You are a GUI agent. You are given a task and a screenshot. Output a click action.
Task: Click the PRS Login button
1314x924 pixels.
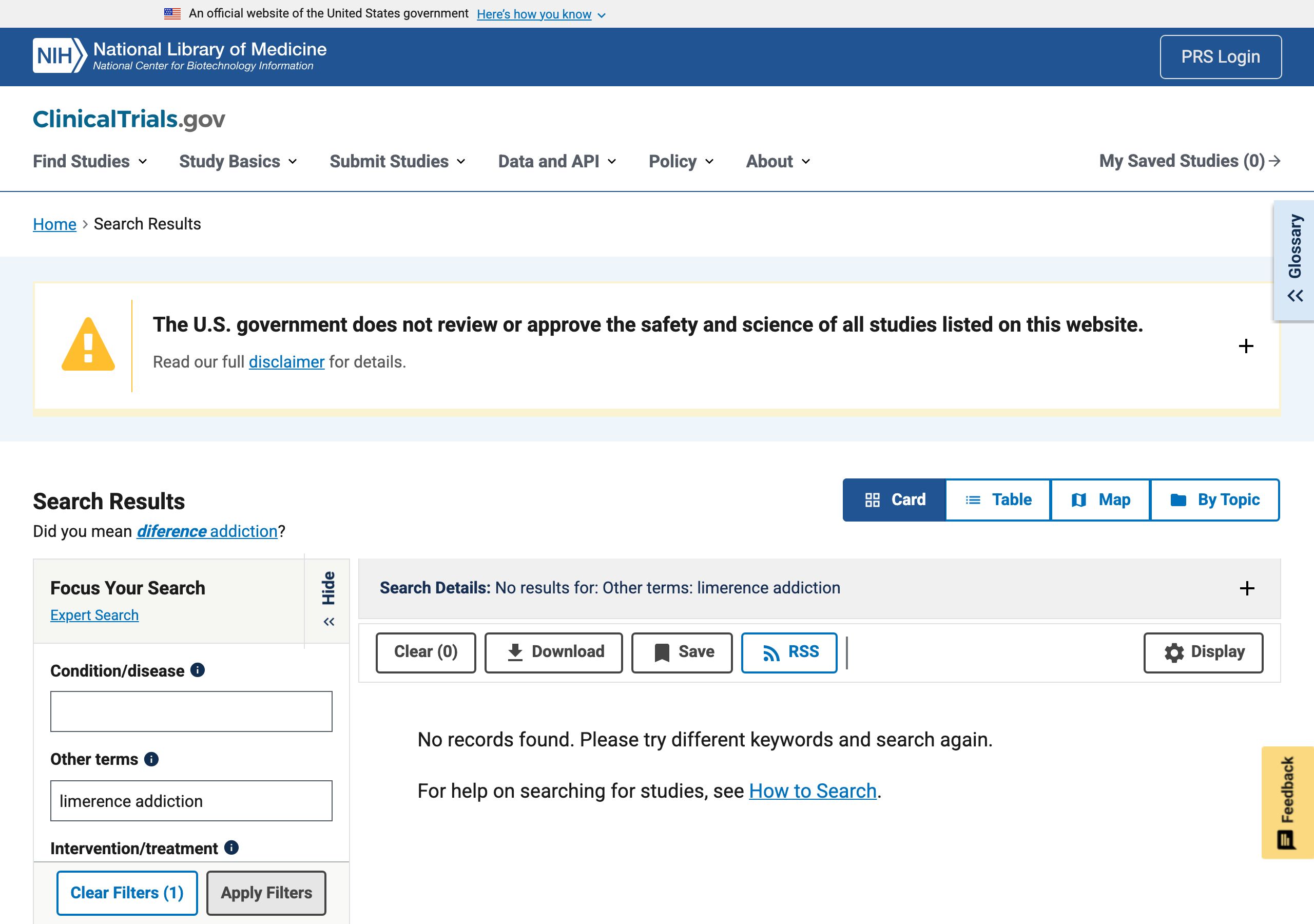coord(1220,56)
